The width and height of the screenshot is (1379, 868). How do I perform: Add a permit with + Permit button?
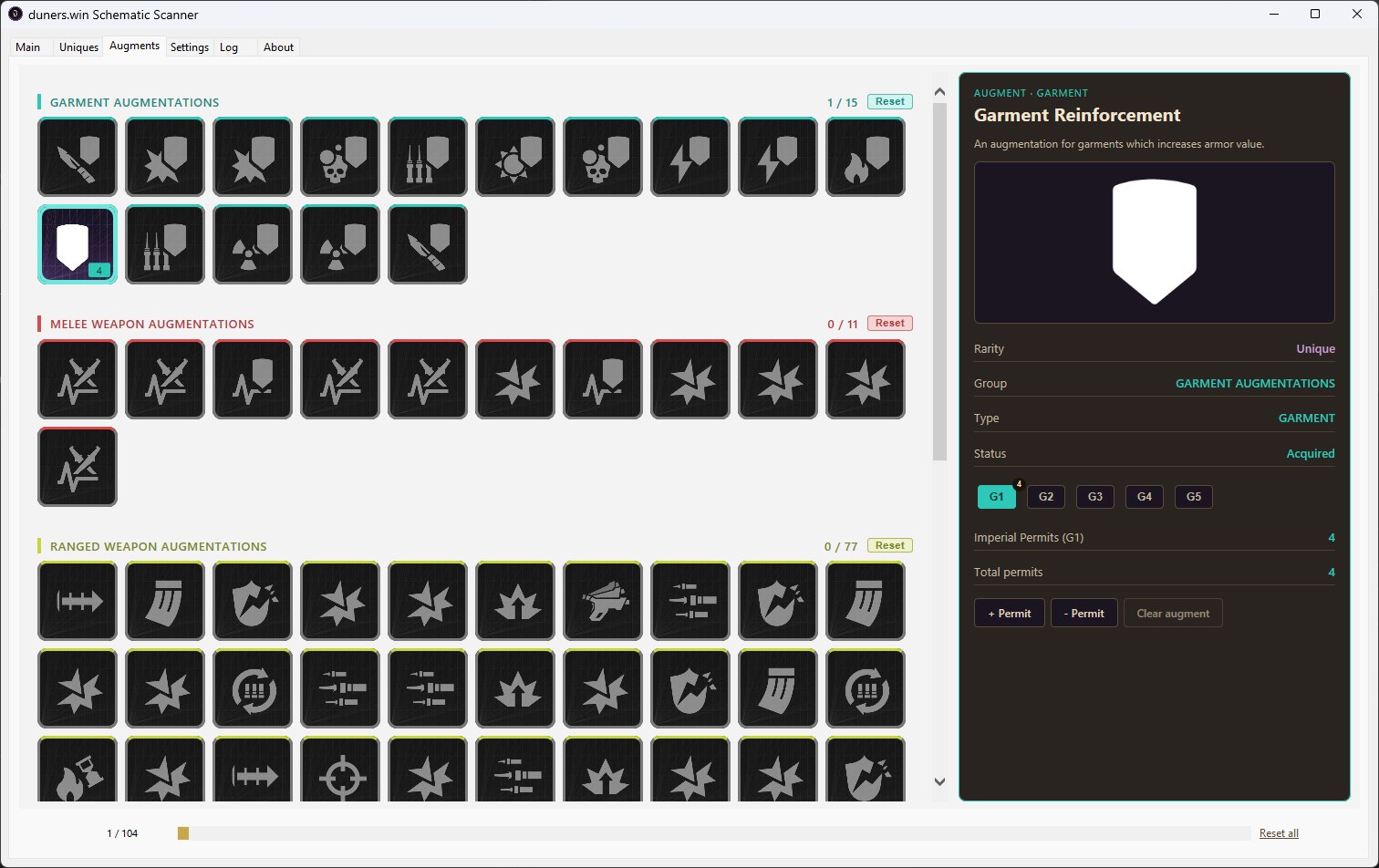click(x=1010, y=613)
